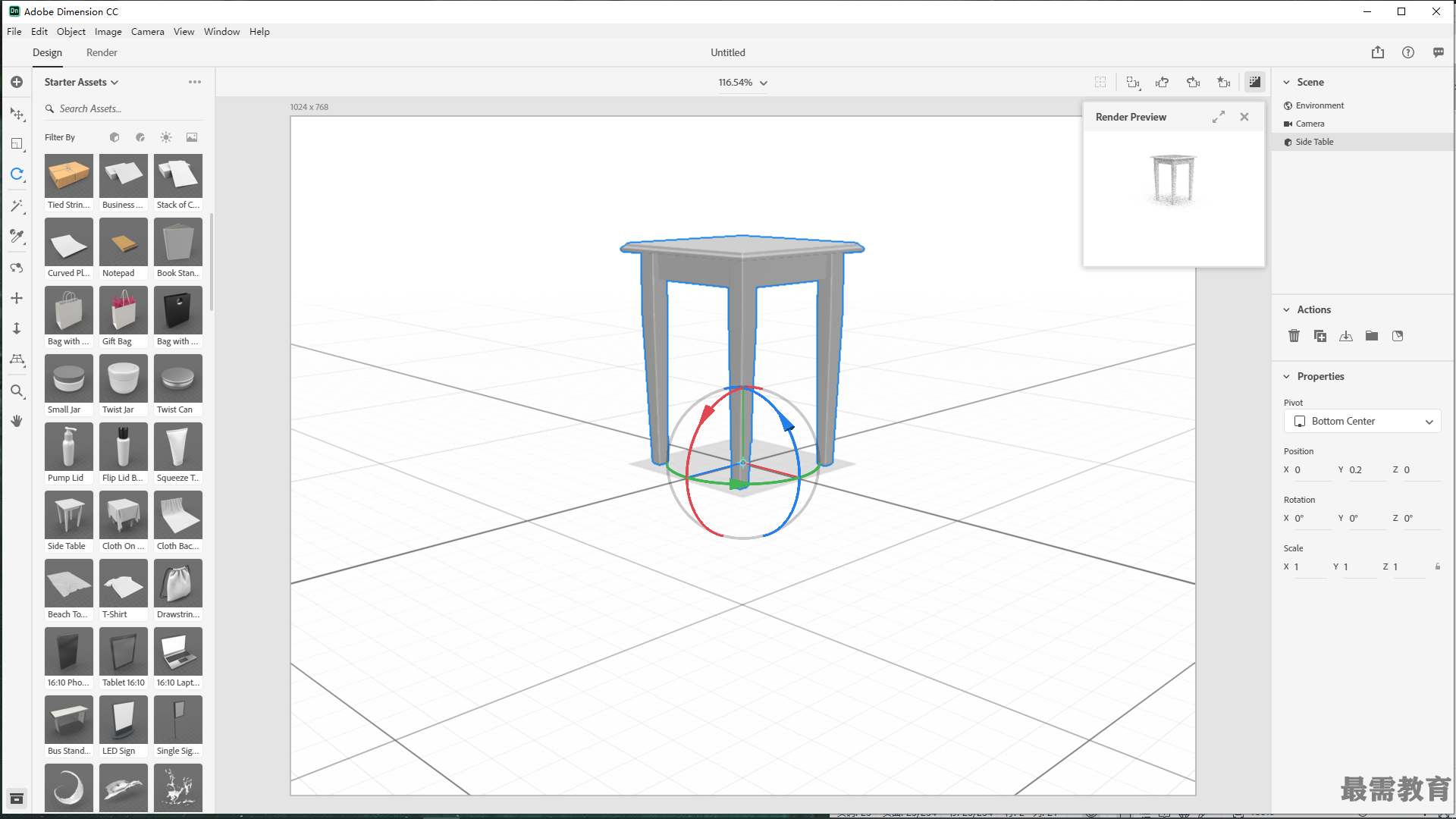Click the Notepad asset thumbnail
This screenshot has height=819, width=1456.
(x=124, y=242)
